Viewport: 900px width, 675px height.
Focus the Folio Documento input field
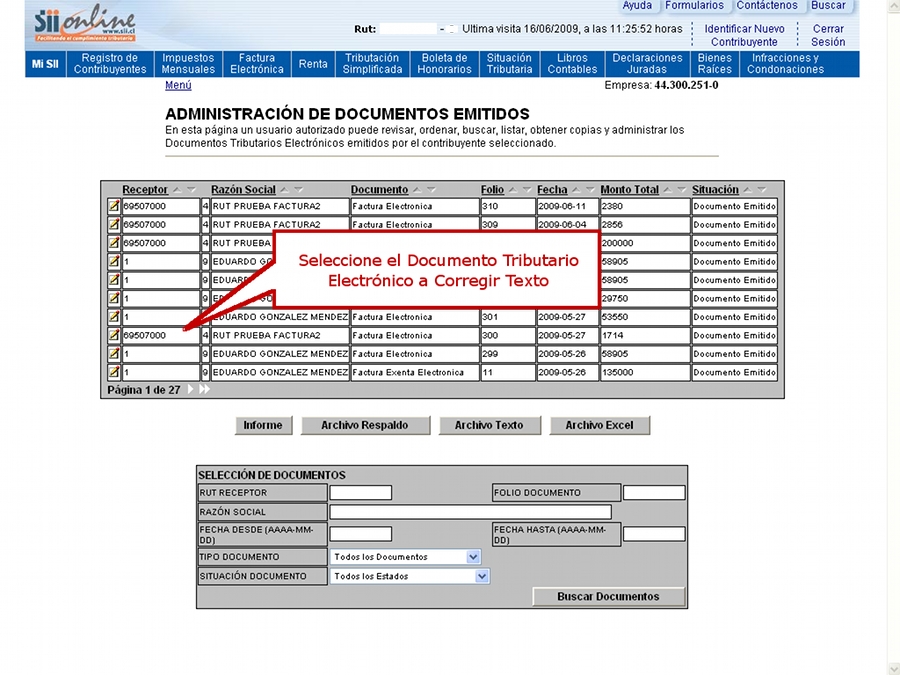tap(654, 492)
